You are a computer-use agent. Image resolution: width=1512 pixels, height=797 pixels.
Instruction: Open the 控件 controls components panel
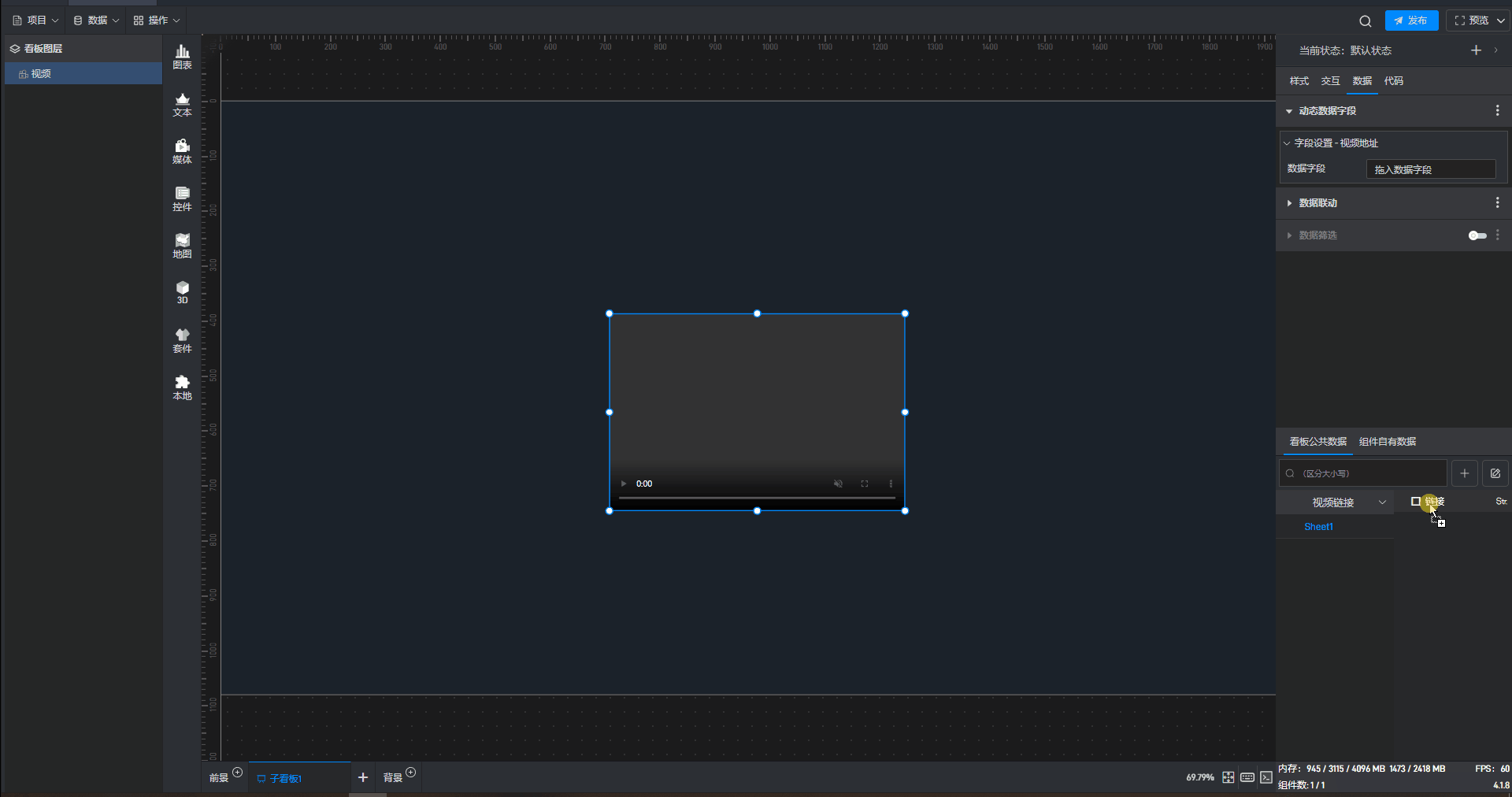[182, 198]
